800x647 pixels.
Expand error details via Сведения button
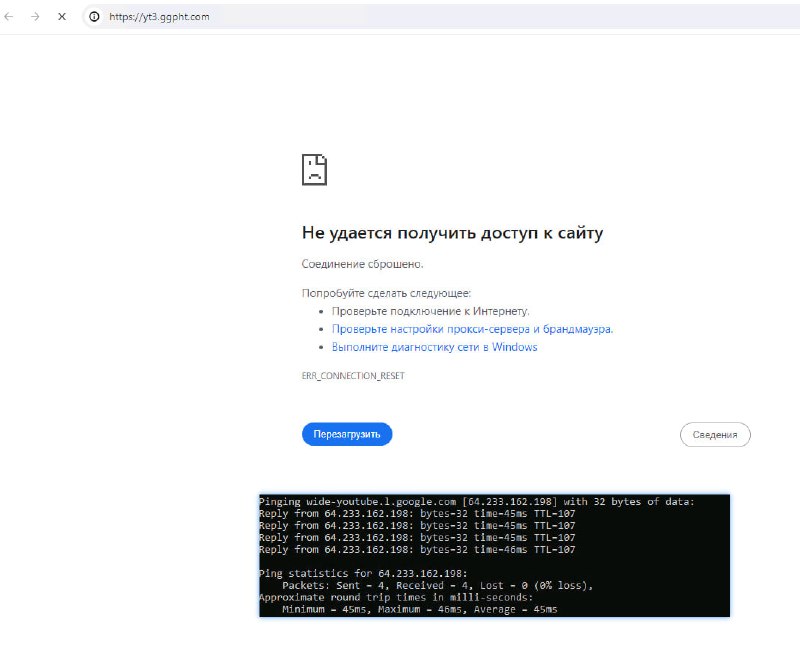(714, 434)
